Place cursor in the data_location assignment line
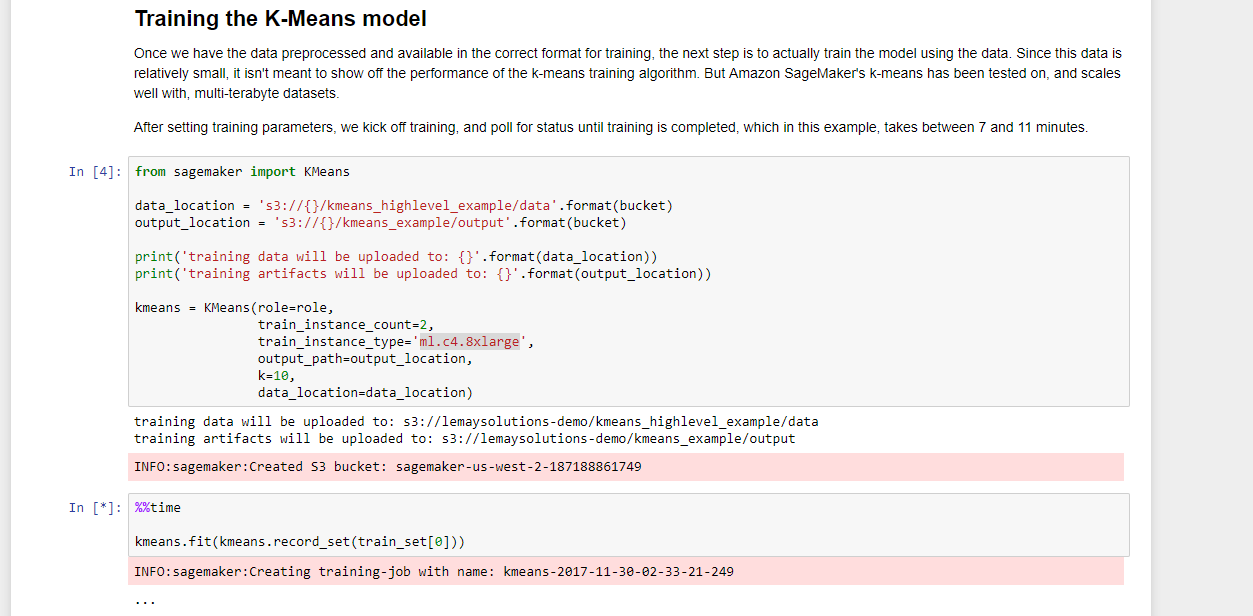This screenshot has height=616, width=1253. [403, 206]
